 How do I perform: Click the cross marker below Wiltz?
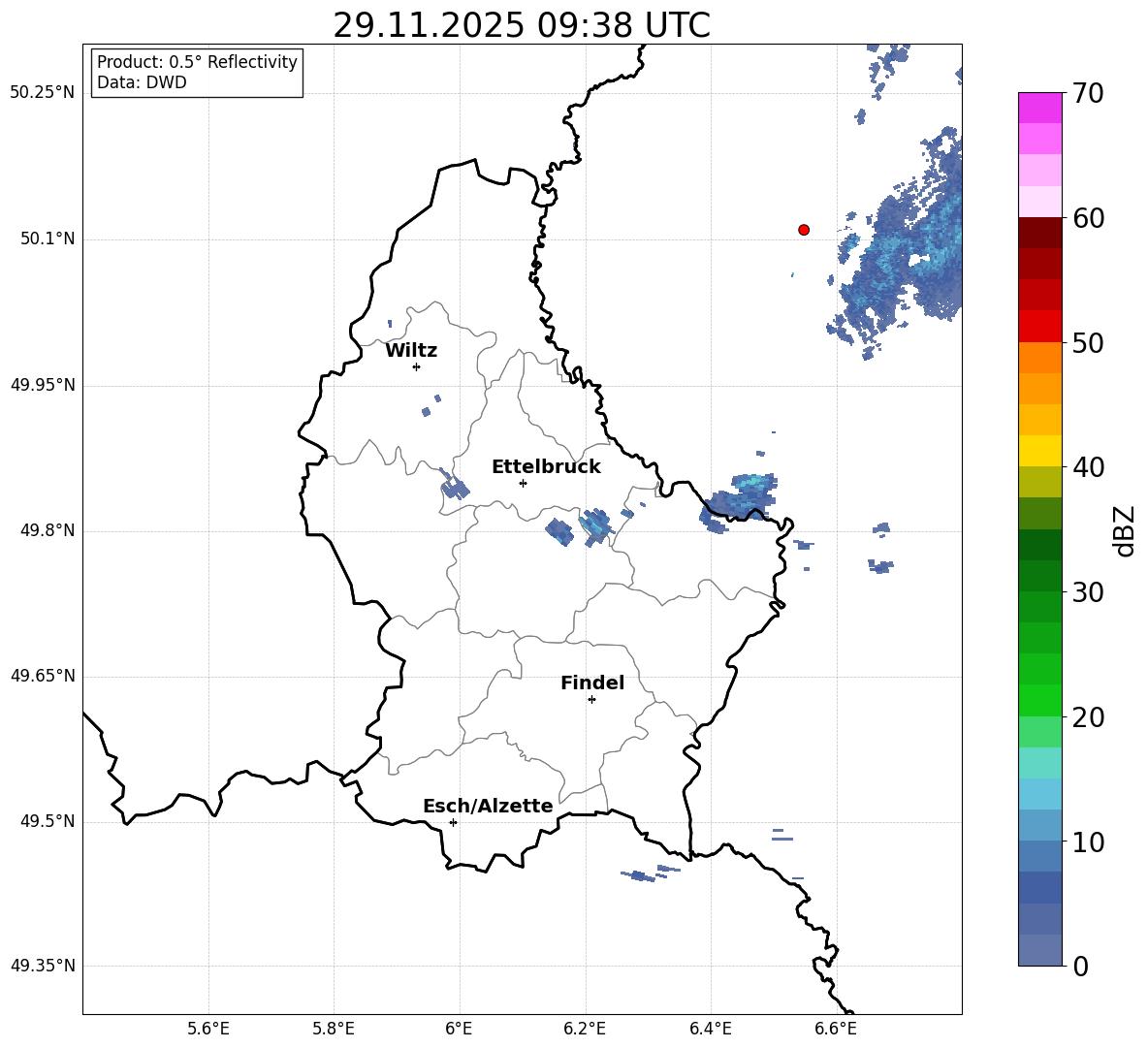point(416,366)
